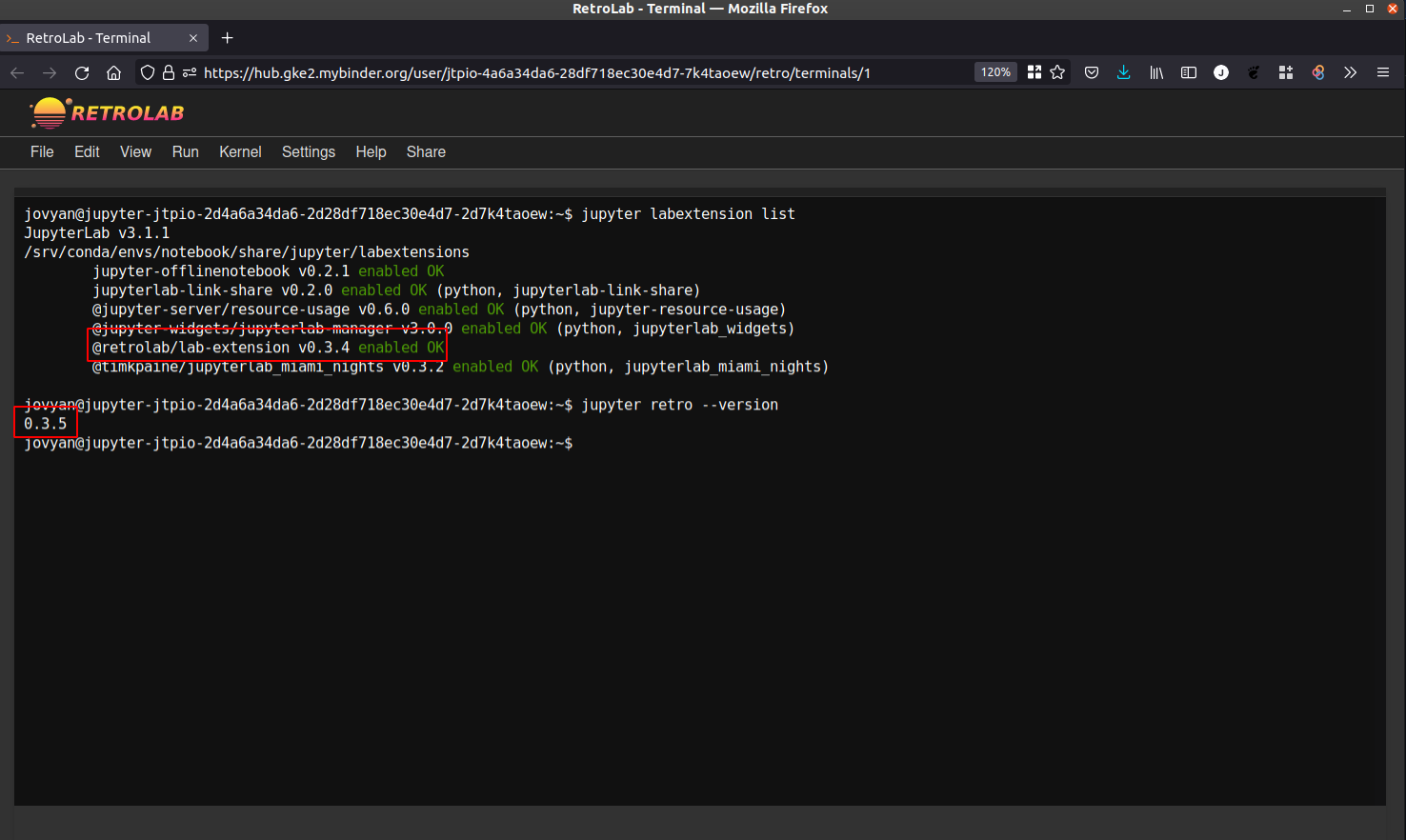This screenshot has width=1406, height=840.
Task: Navigate back with the back arrow
Action: 16,72
